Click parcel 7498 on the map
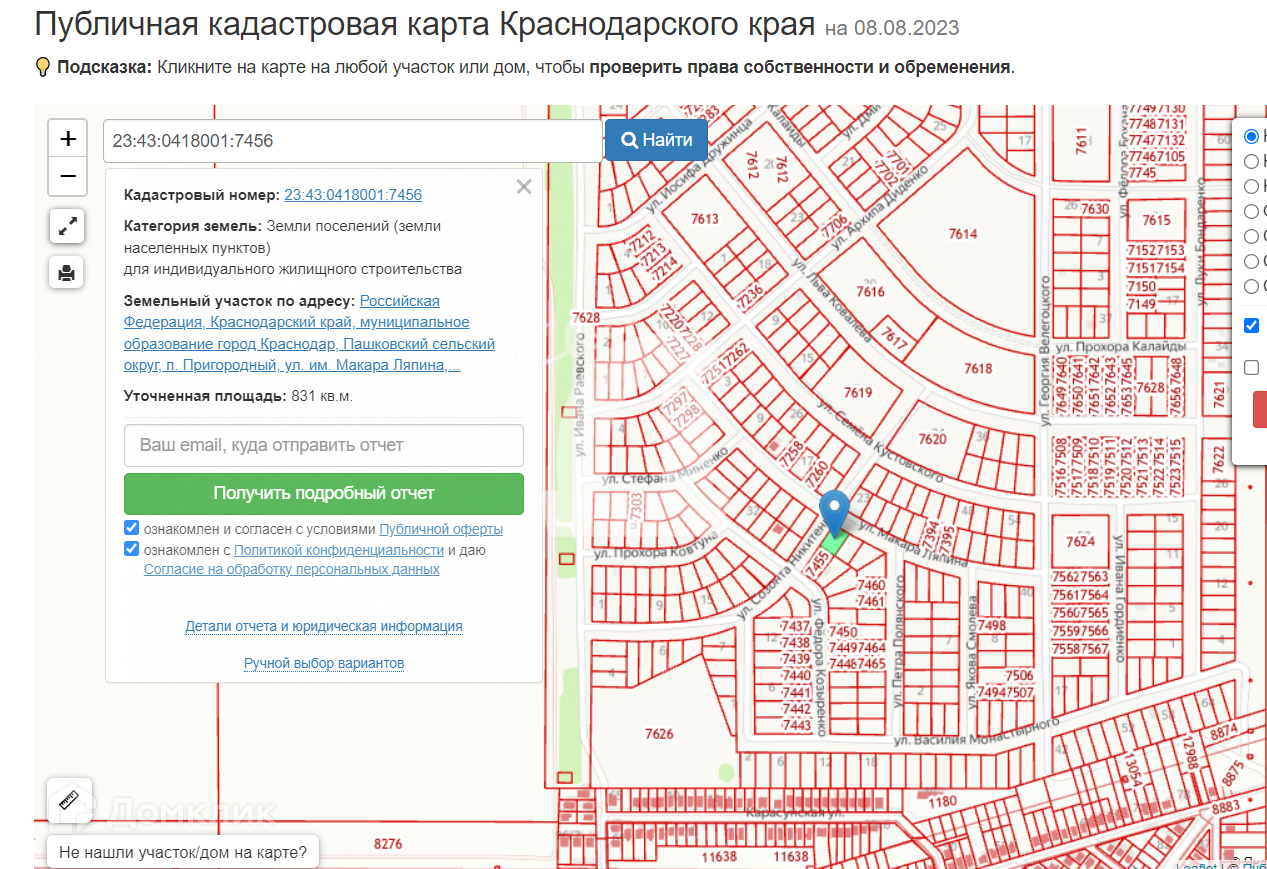 click(x=992, y=626)
